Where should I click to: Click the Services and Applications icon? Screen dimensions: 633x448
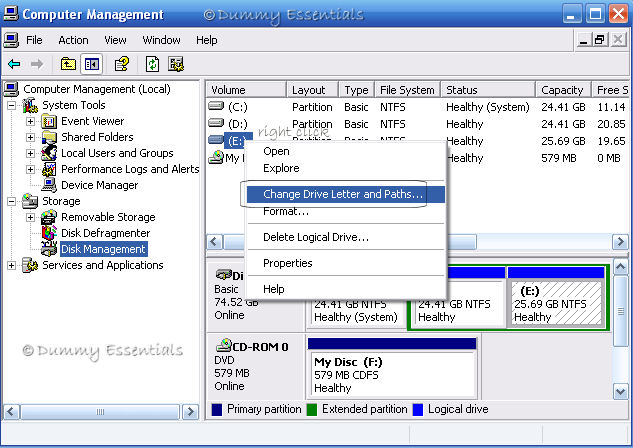[x=30, y=265]
